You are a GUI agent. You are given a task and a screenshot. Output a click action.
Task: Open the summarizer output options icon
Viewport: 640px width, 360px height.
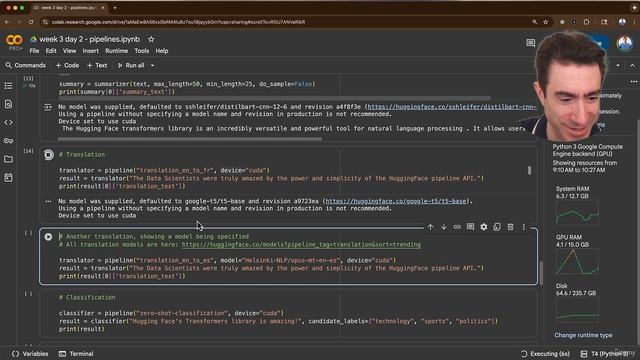pos(48,107)
